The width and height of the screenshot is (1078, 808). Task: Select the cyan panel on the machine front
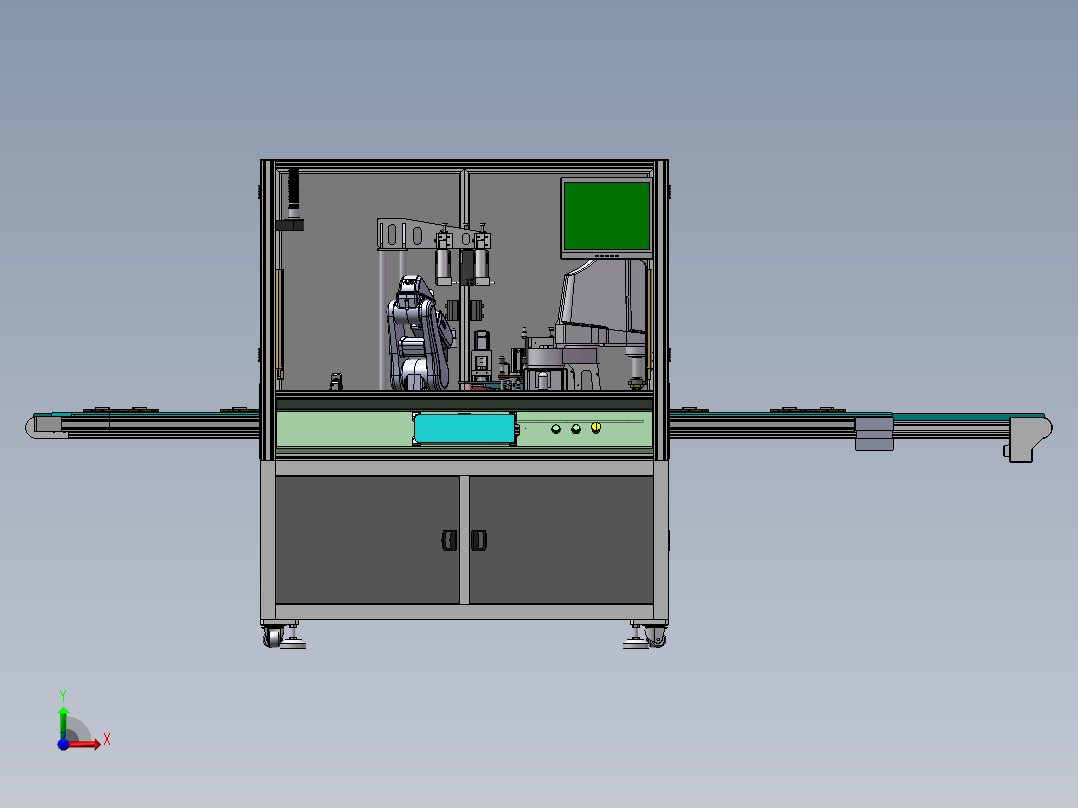(465, 429)
